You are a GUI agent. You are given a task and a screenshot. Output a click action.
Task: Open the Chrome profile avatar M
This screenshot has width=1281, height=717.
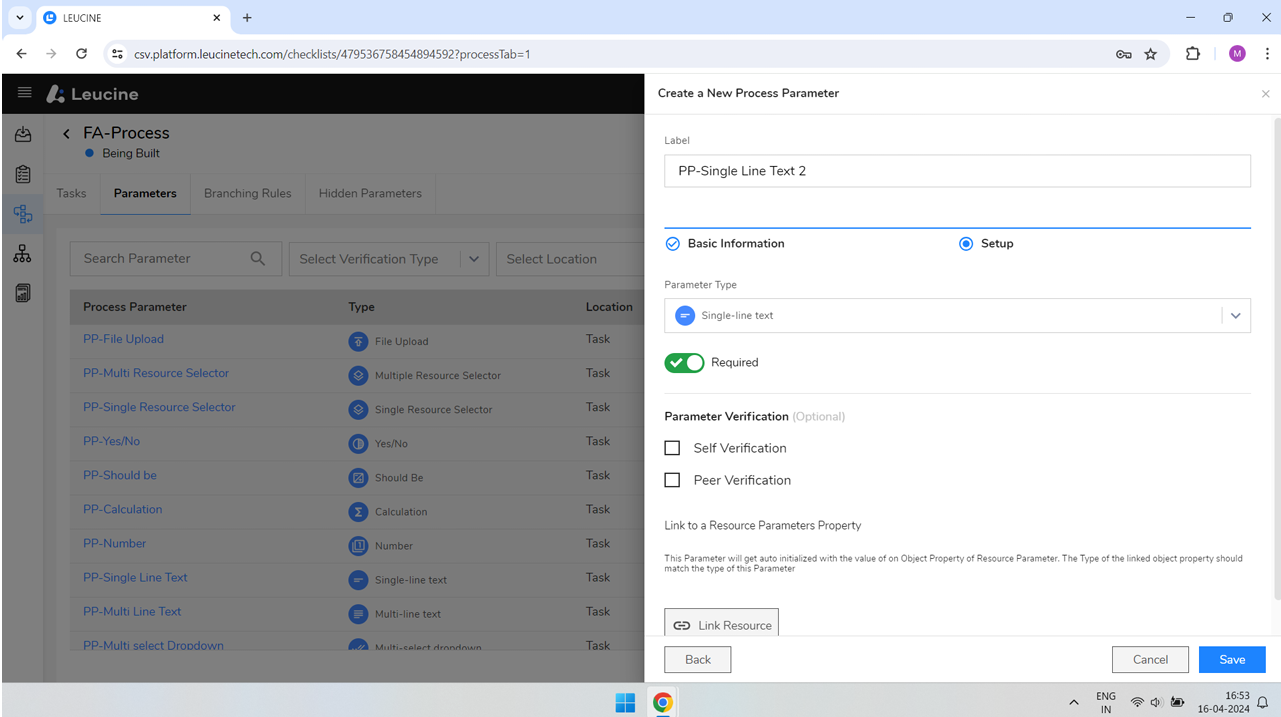point(1237,54)
